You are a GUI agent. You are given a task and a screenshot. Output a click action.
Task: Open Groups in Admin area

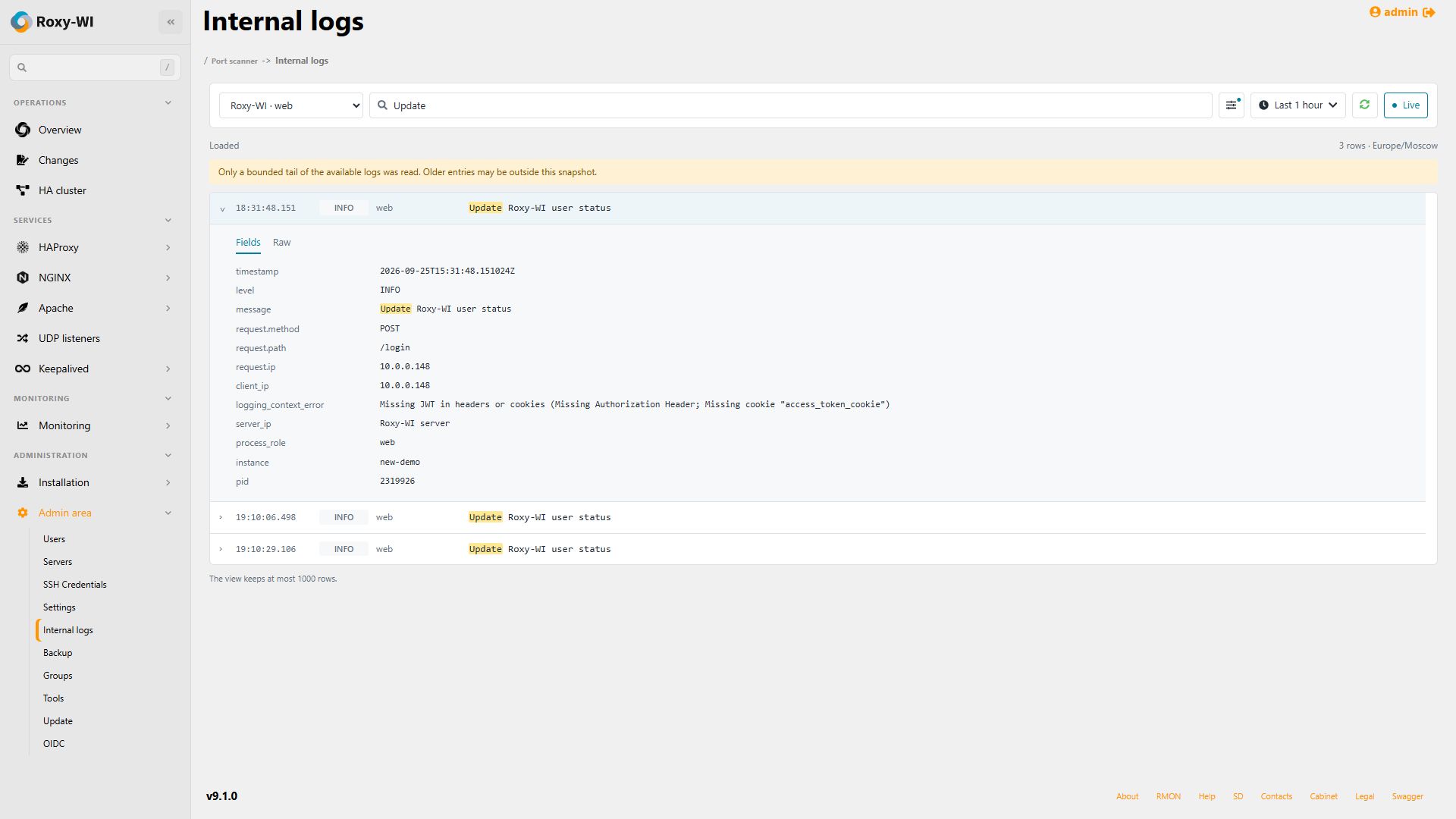[58, 676]
